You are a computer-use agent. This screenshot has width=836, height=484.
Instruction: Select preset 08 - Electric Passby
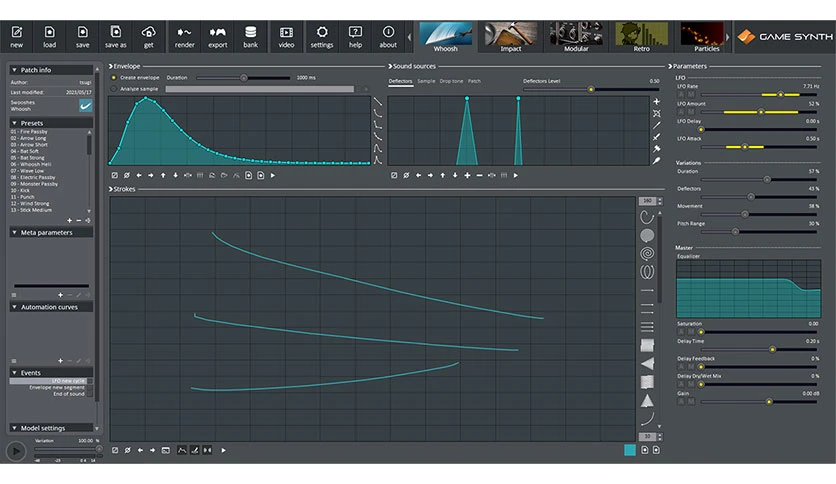coord(37,178)
